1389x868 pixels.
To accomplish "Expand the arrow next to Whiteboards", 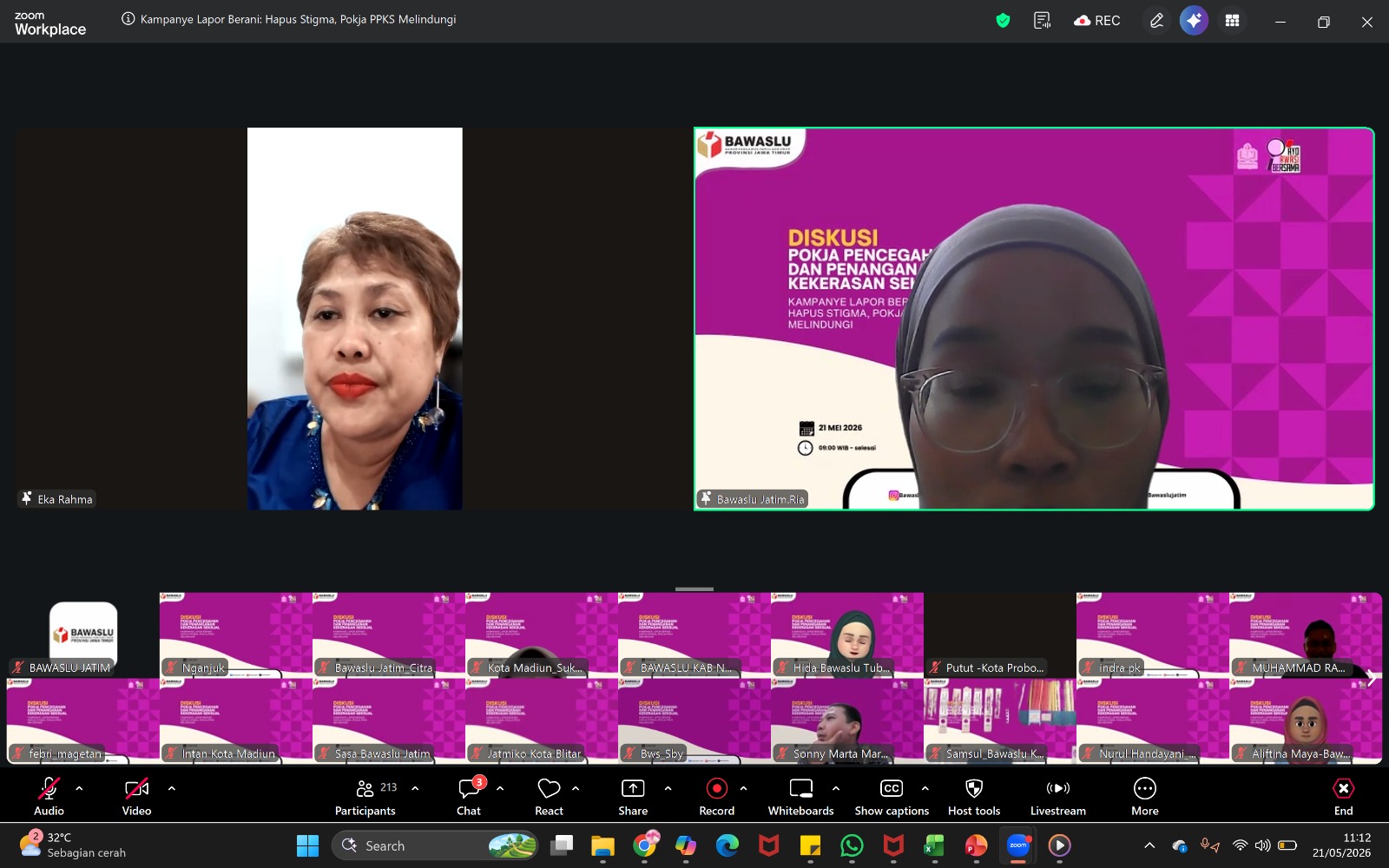I will (836, 788).
